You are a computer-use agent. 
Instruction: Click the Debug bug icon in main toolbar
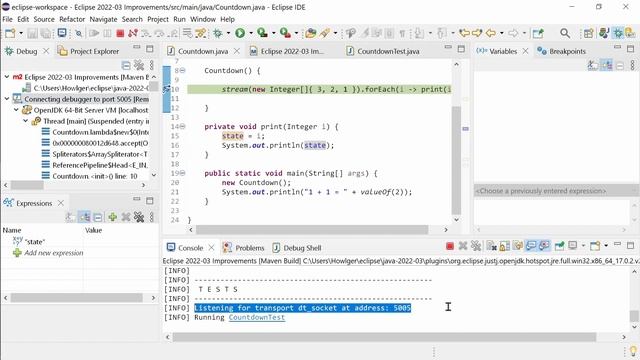point(218,33)
